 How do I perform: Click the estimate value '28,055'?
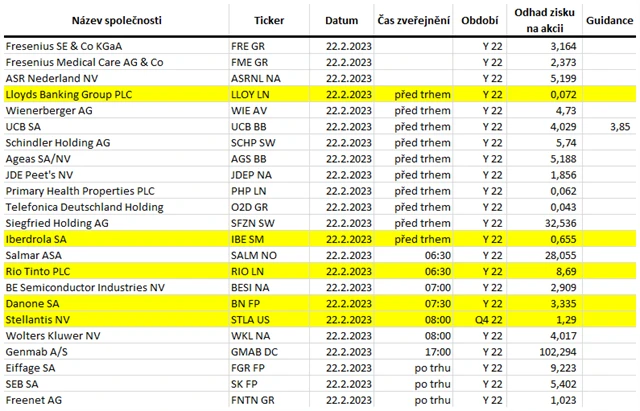click(561, 255)
